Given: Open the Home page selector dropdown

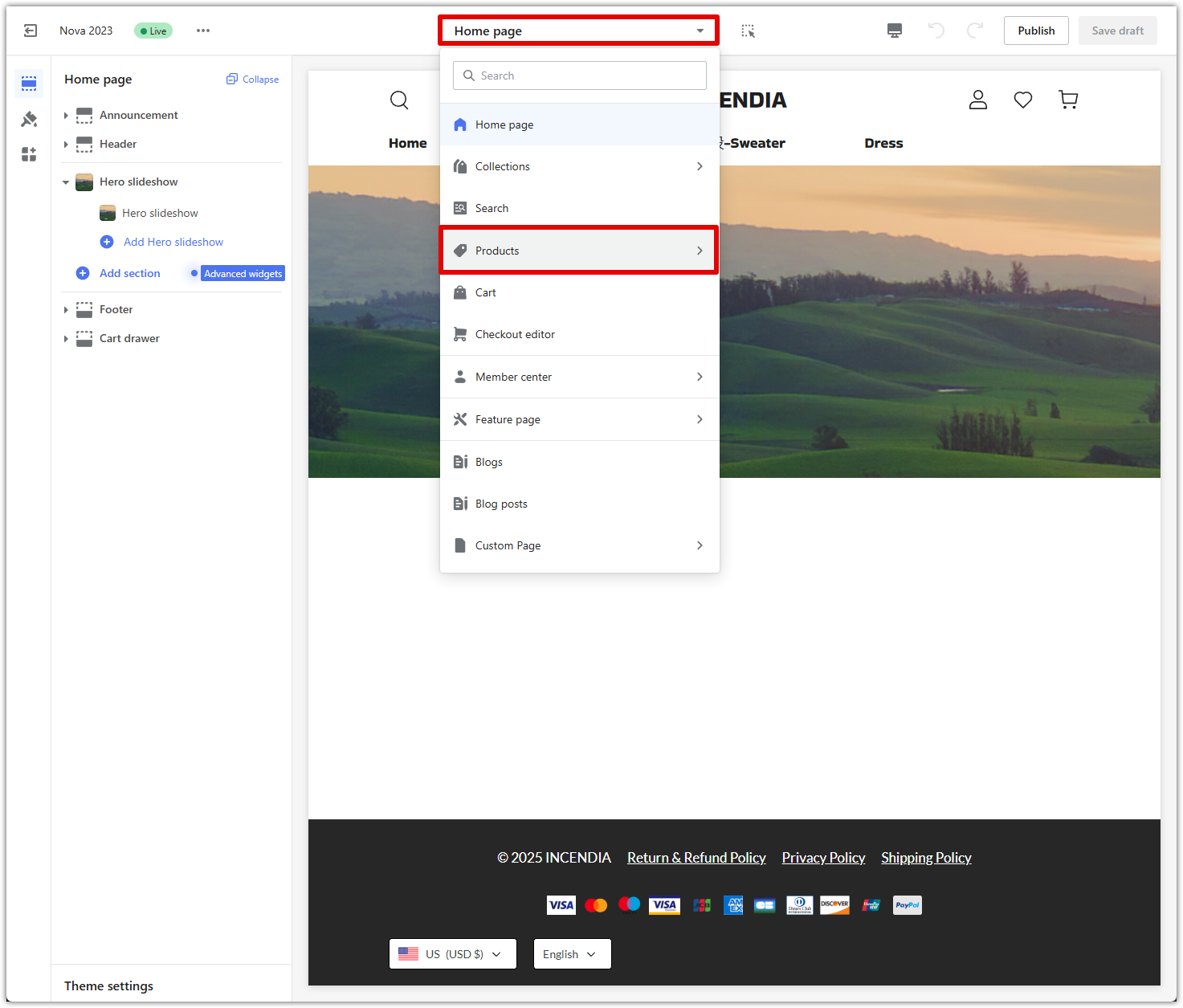Looking at the screenshot, I should click(578, 31).
